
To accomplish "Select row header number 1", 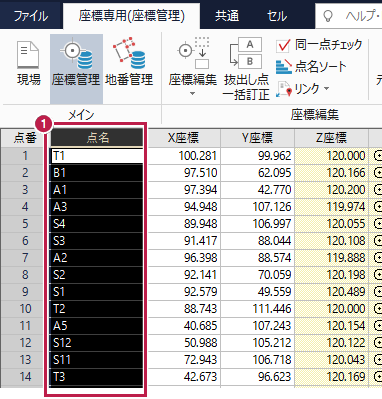I will pyautogui.click(x=25, y=156).
